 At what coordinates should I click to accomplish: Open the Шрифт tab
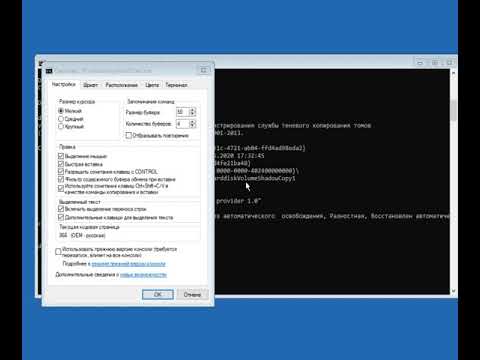tap(90, 85)
